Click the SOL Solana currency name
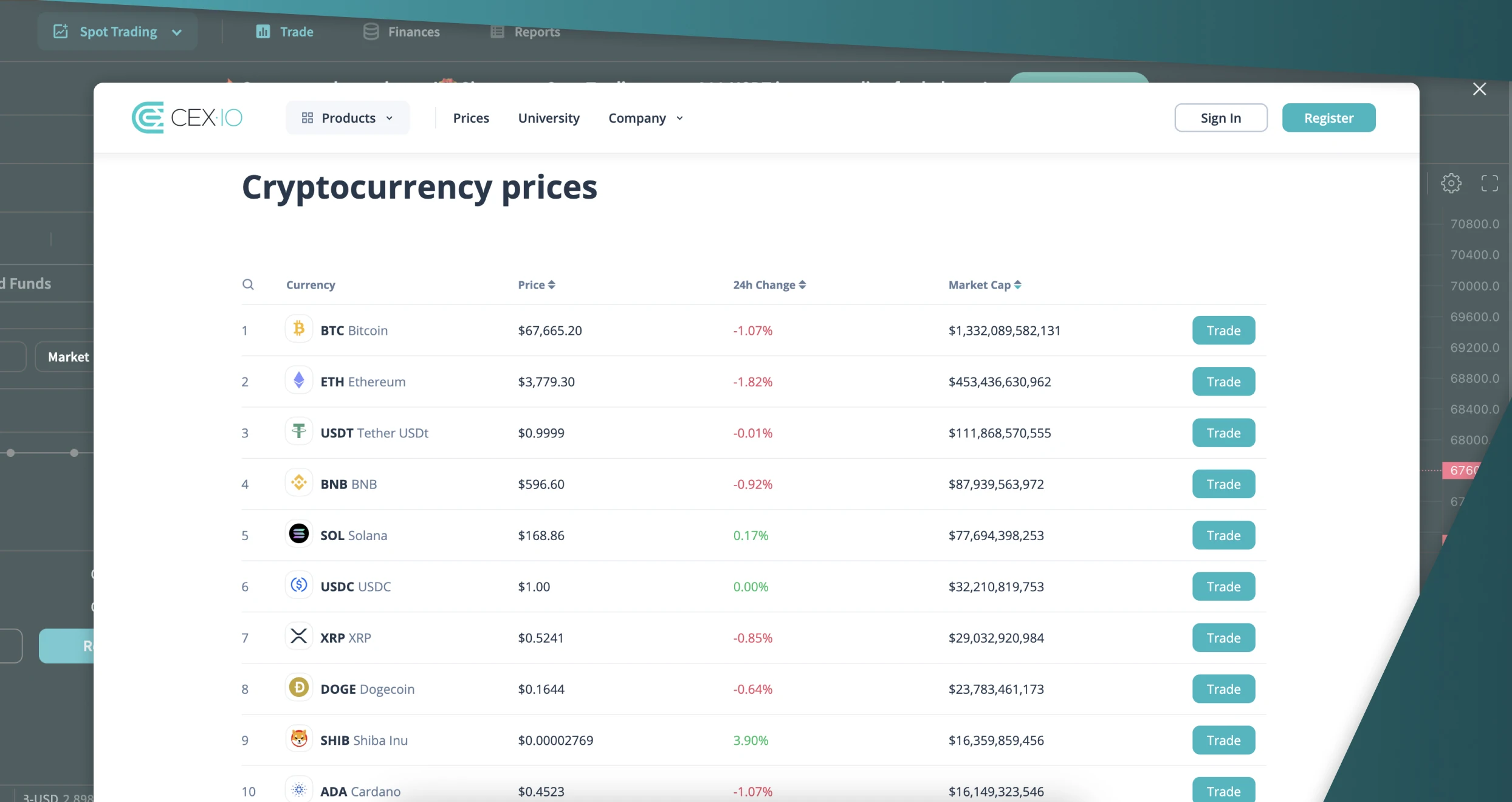Image resolution: width=1512 pixels, height=802 pixels. click(x=354, y=535)
